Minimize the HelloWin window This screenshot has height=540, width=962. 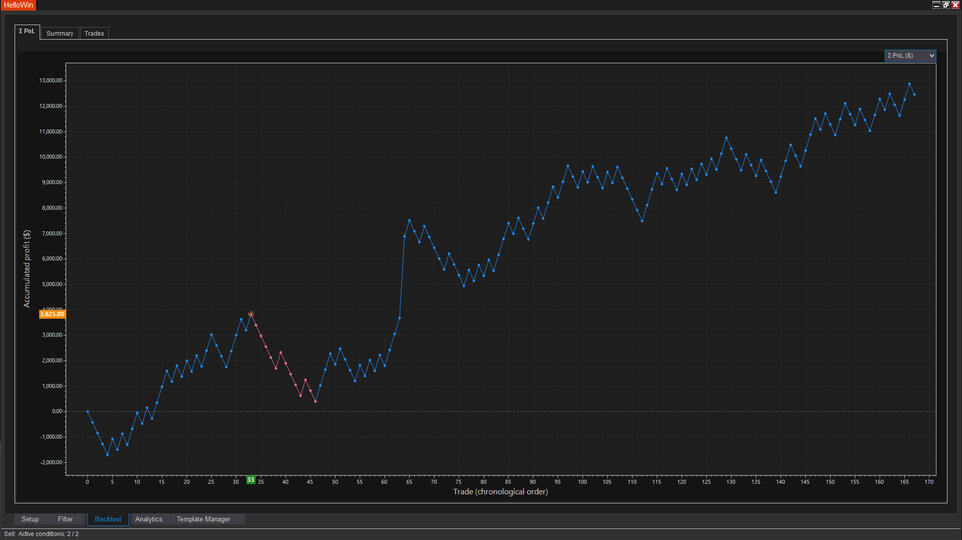pyautogui.click(x=936, y=5)
